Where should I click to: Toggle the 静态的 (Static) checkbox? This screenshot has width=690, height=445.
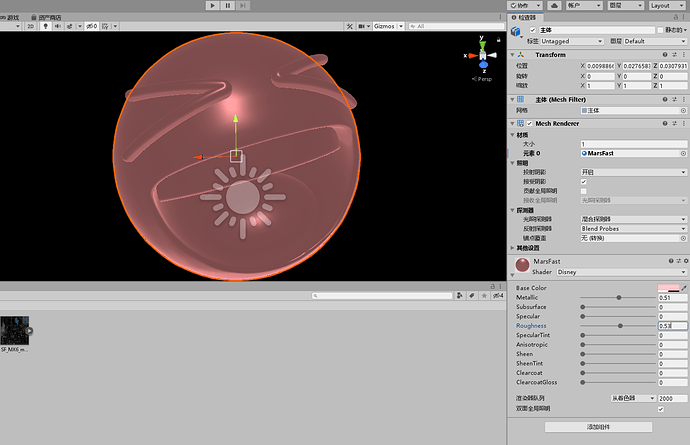(x=660, y=30)
